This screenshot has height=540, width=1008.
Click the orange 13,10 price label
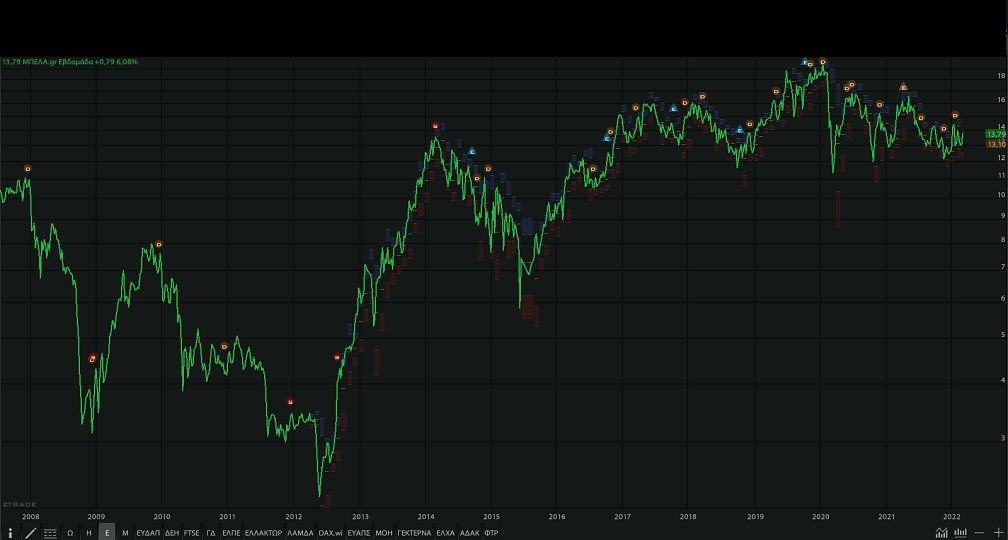click(x=996, y=144)
